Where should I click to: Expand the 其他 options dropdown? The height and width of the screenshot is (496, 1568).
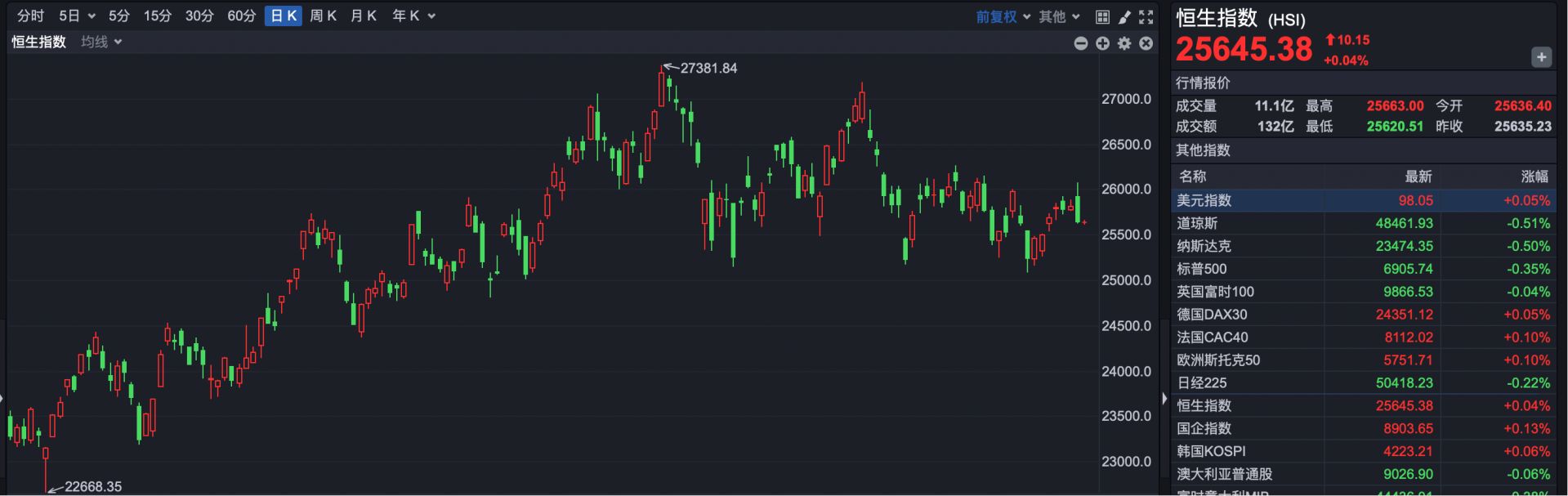click(1059, 16)
